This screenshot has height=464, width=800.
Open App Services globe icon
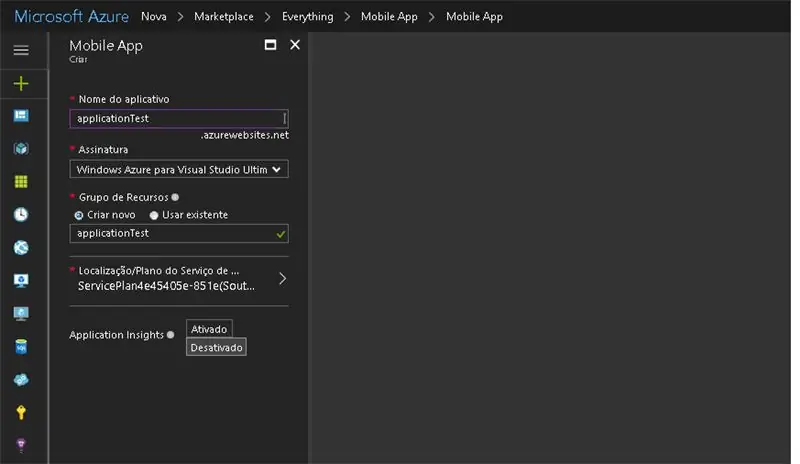click(21, 248)
